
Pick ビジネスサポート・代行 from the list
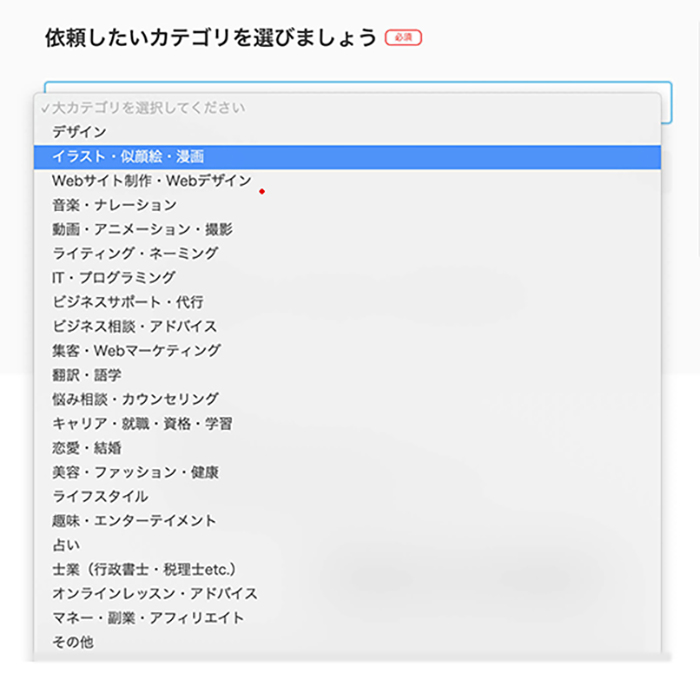tap(347, 302)
